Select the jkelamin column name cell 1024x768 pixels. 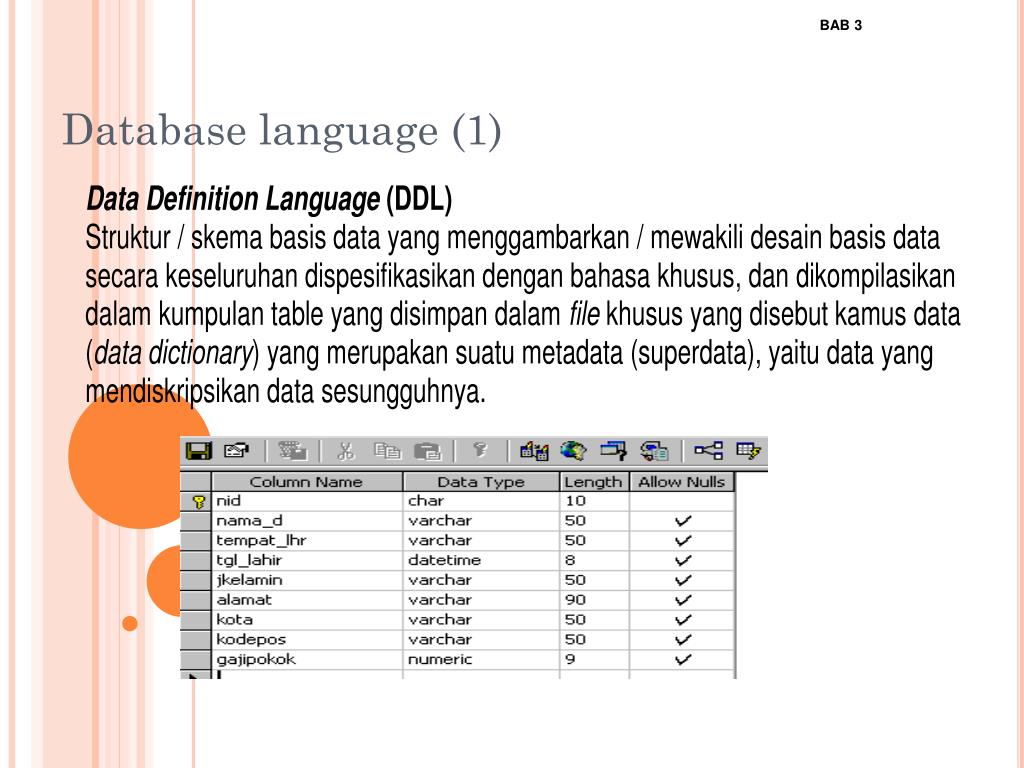(x=307, y=580)
